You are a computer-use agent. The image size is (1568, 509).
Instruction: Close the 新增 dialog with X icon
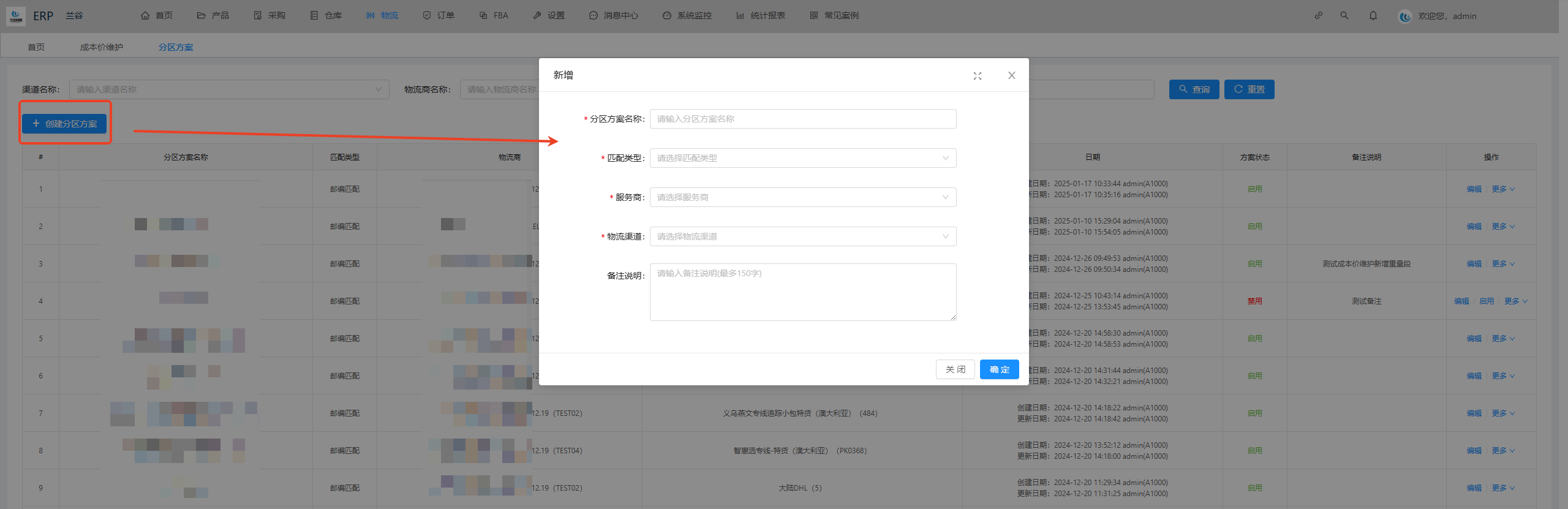[1011, 75]
